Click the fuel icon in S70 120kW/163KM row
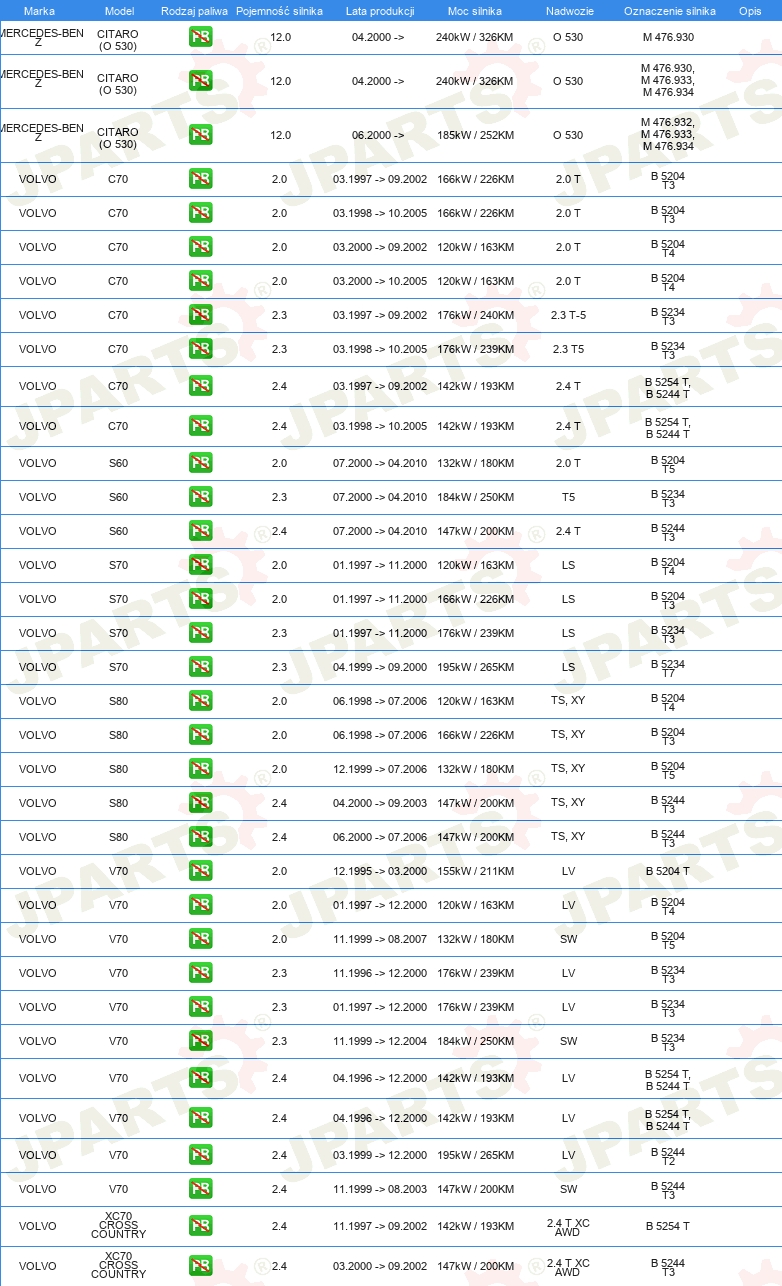Screen dimensions: 782x1286 pyautogui.click(x=200, y=565)
